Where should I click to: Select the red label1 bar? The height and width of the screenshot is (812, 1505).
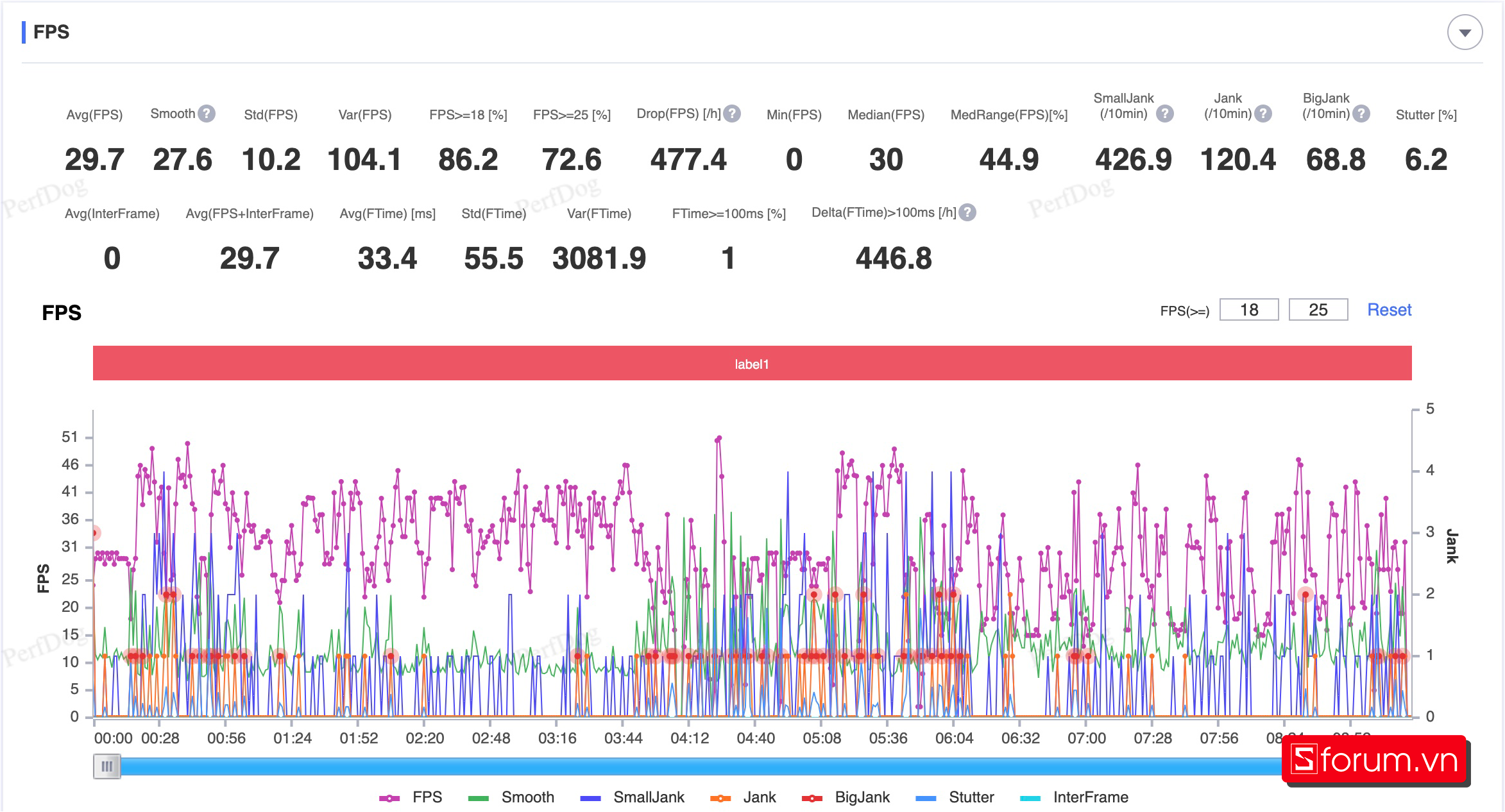coord(752,363)
